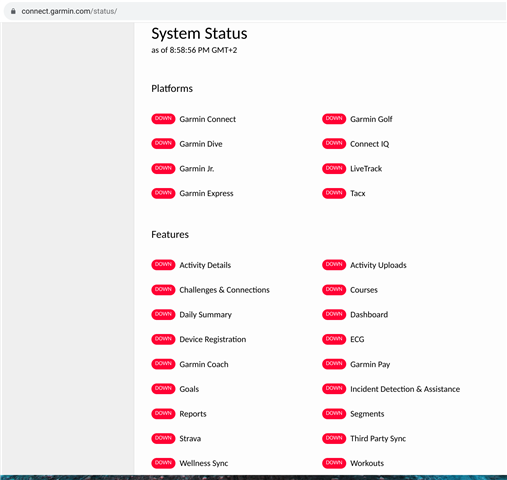Click the Third Party Sync label
507x480 pixels.
pos(378,438)
